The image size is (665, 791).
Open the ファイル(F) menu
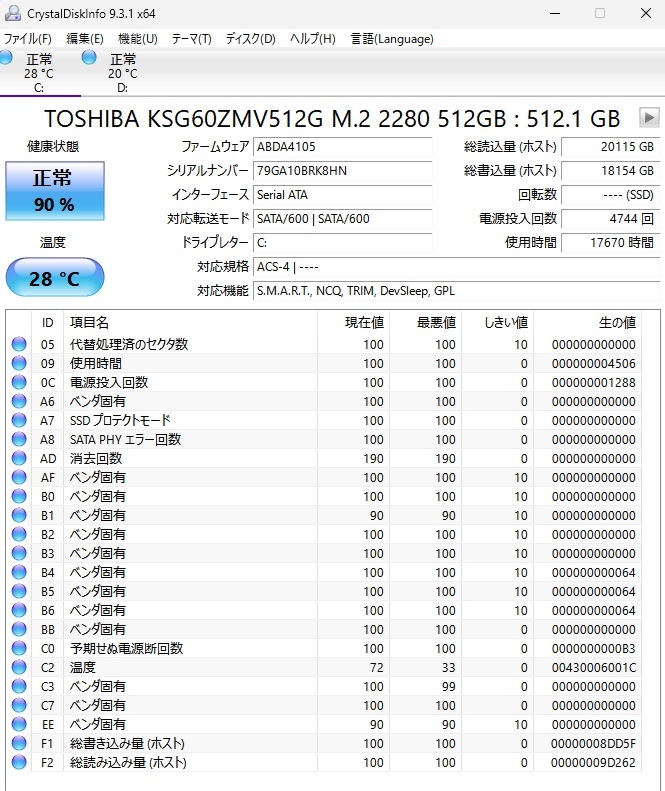point(28,39)
